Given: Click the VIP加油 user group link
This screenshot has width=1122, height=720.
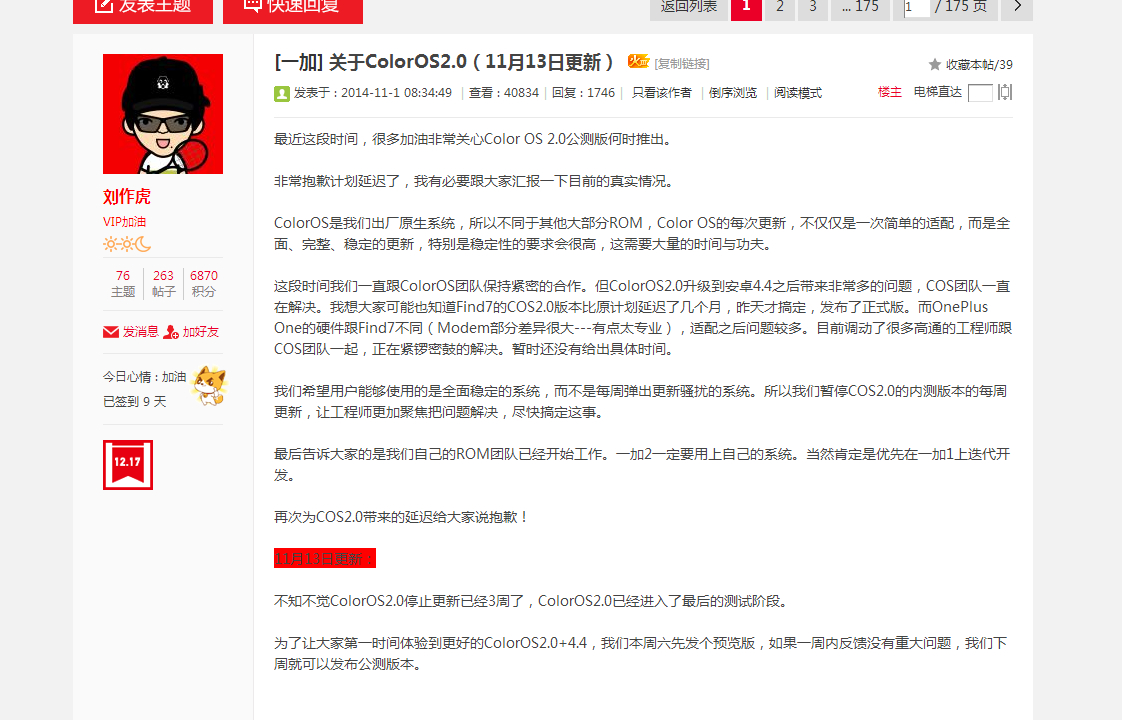Looking at the screenshot, I should pos(125,222).
